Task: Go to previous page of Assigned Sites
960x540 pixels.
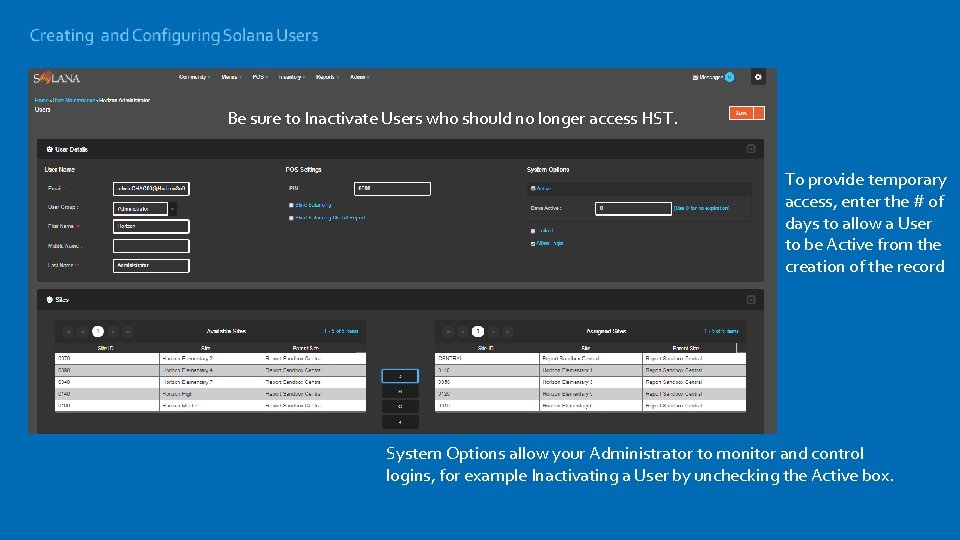Action: (x=463, y=331)
